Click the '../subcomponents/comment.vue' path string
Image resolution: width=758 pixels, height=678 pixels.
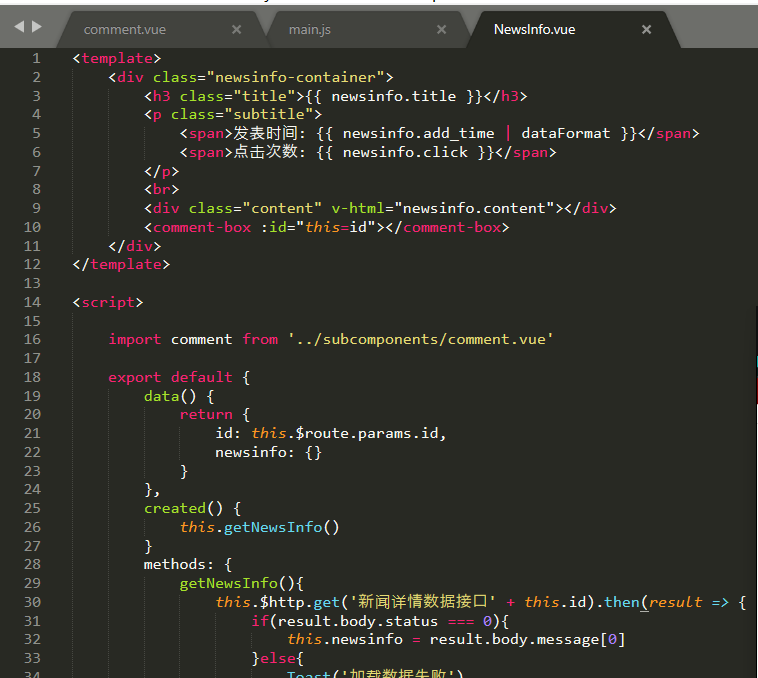pos(421,340)
